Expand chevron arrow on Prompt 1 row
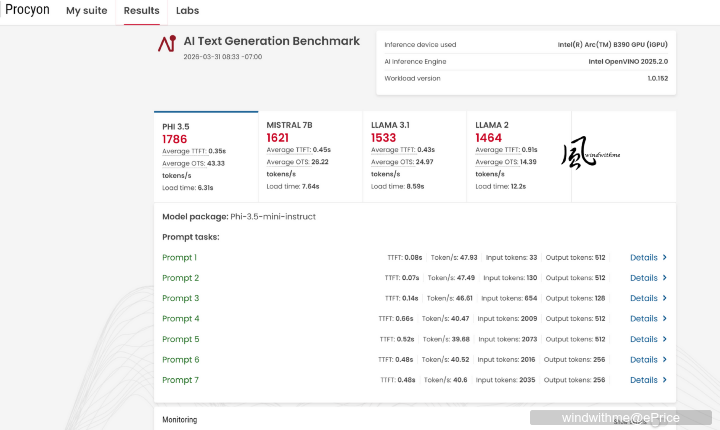 pos(664,257)
